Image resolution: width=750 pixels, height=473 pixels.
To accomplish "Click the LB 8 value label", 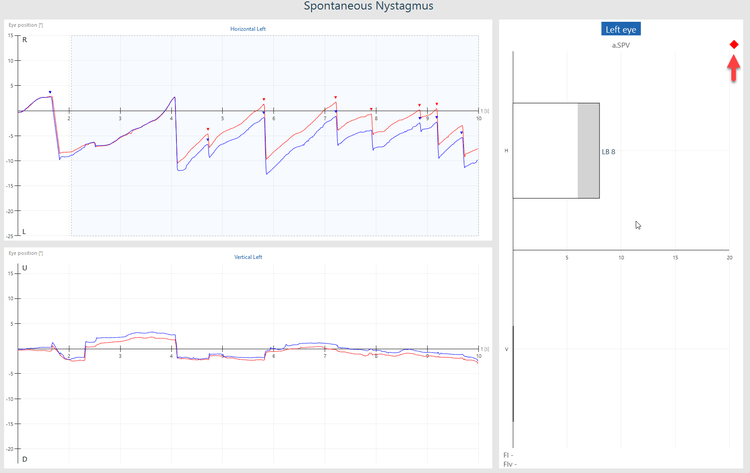I will (608, 152).
